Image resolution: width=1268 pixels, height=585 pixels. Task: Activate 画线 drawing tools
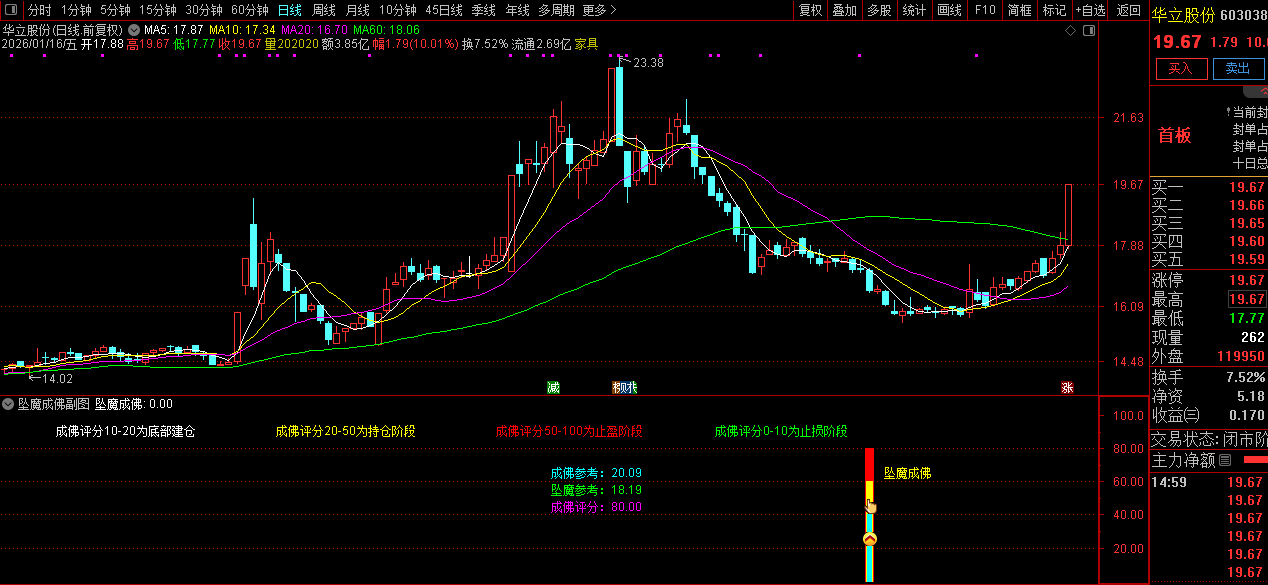949,10
